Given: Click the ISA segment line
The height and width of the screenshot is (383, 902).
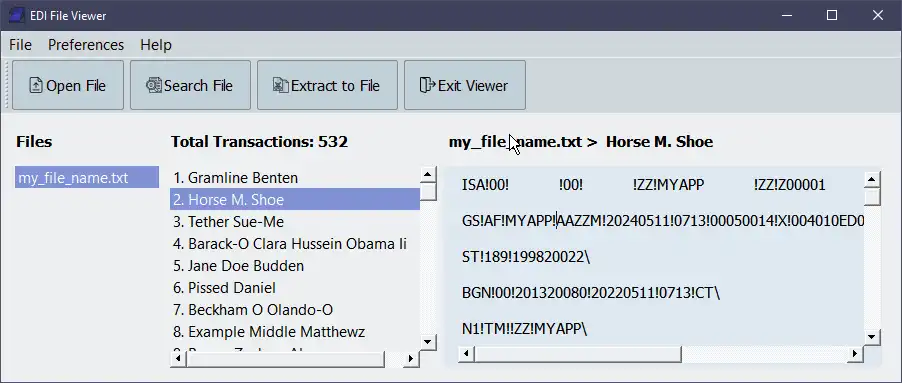Looking at the screenshot, I should coord(644,185).
